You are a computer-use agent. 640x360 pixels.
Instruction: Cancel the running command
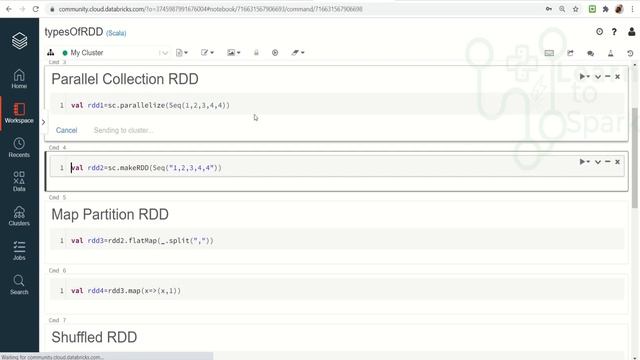pyautogui.click(x=67, y=130)
